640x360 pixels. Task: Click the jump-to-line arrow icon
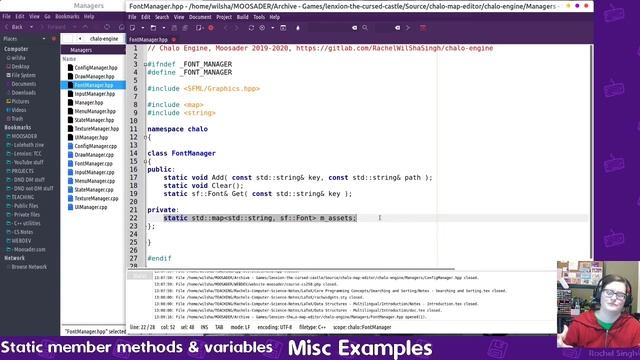coord(408,28)
